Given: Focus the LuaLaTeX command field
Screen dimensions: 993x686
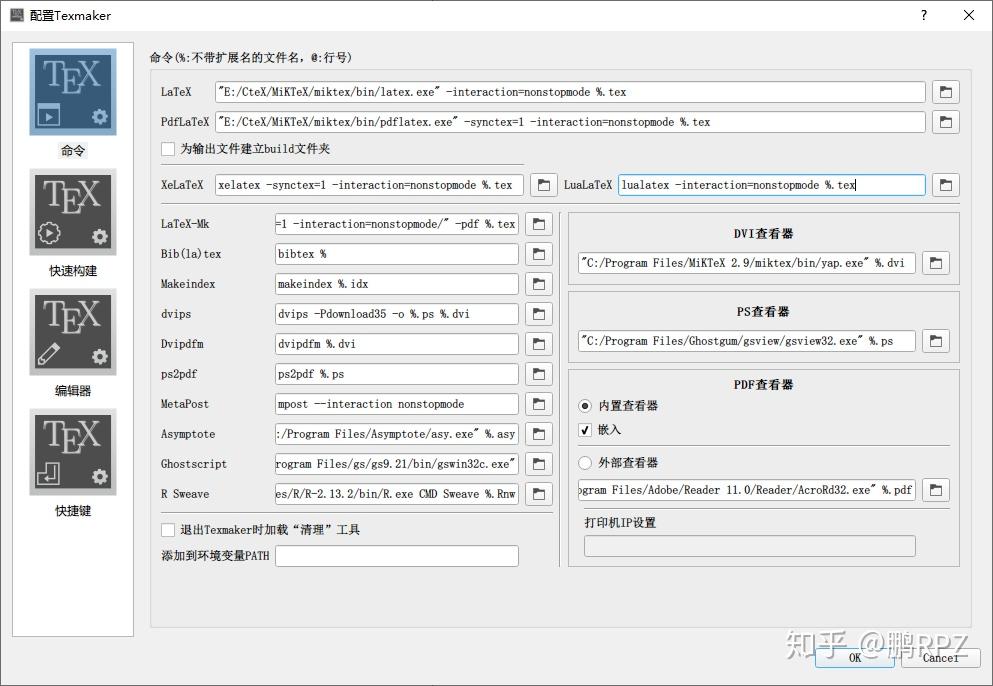Looking at the screenshot, I should pyautogui.click(x=771, y=185).
